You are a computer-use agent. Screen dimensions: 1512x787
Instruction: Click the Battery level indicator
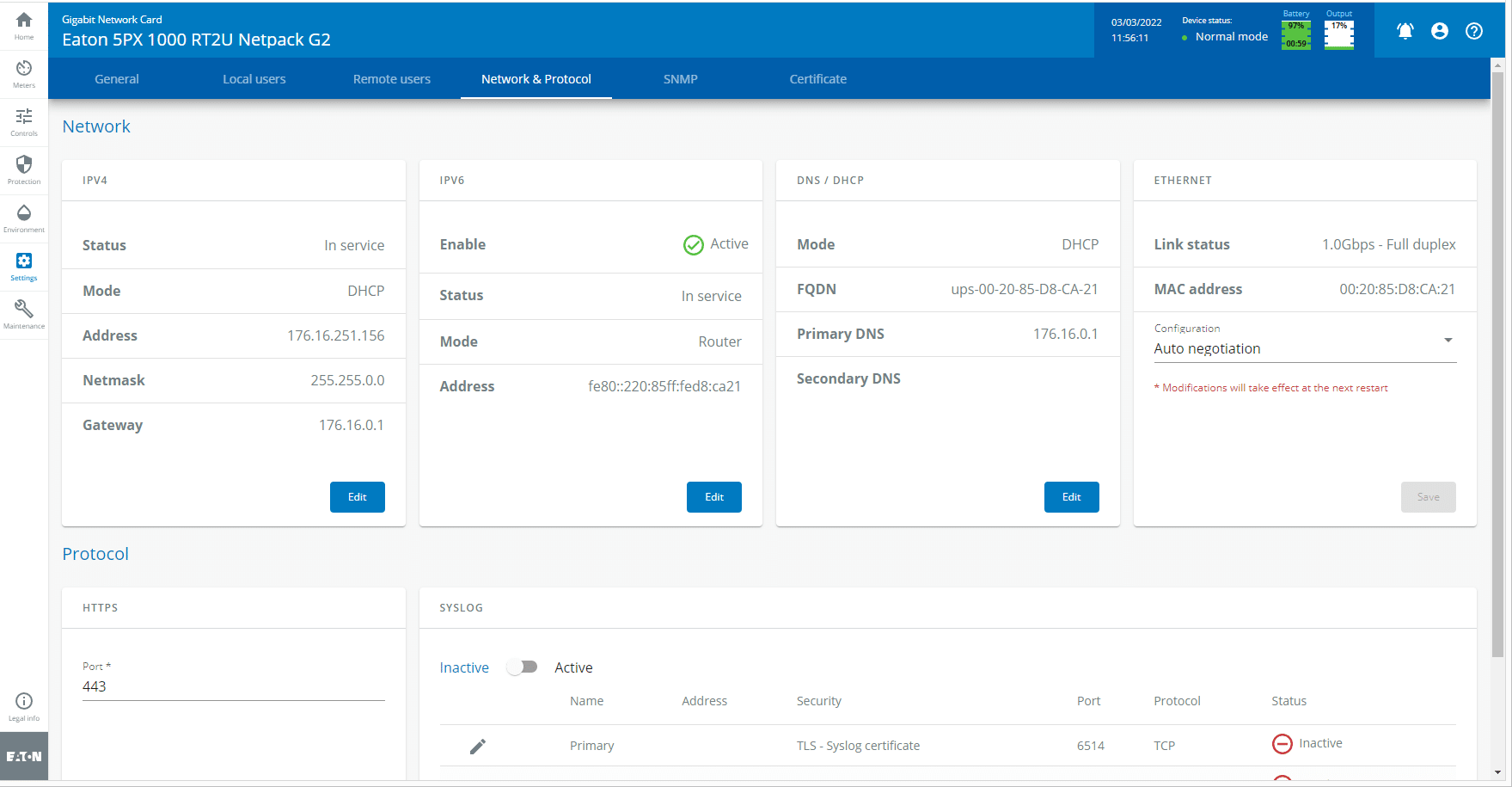tap(1296, 34)
